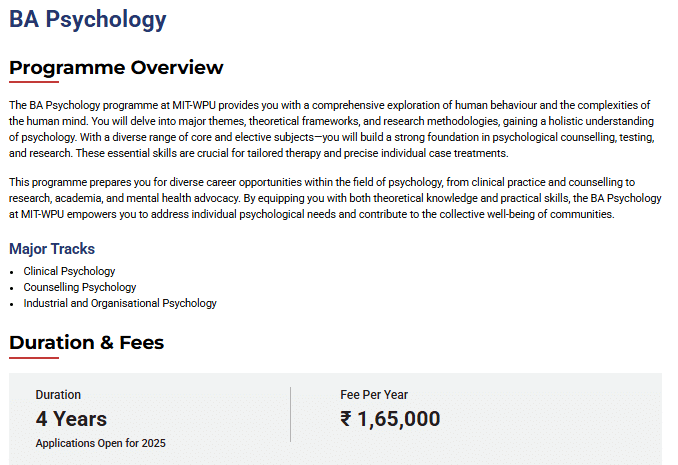This screenshot has width=678, height=465.
Task: Select the "4 Years" duration value
Action: point(71,419)
